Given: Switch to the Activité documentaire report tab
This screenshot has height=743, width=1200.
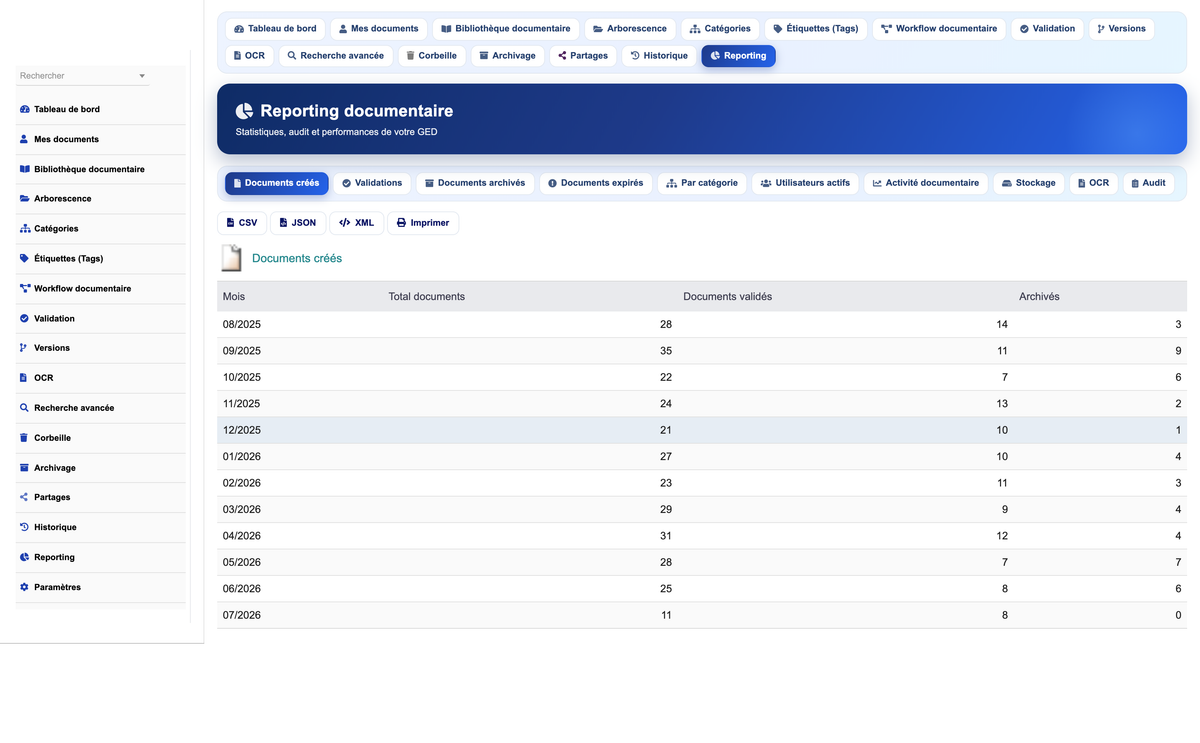Looking at the screenshot, I should tap(926, 183).
